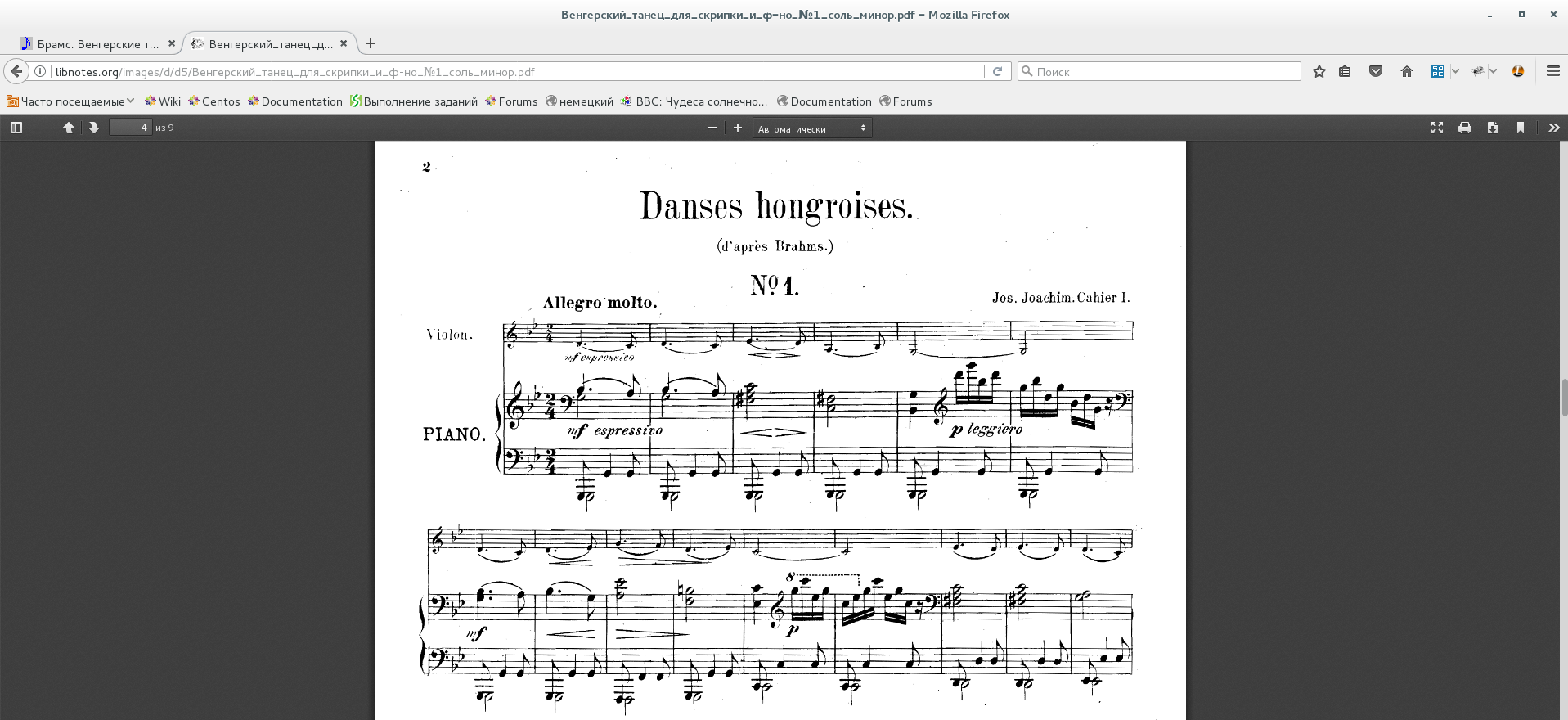Expand the 'Часто посещаемые' bookmarks folder
Screen dimensions: 1568x720
coord(70,101)
